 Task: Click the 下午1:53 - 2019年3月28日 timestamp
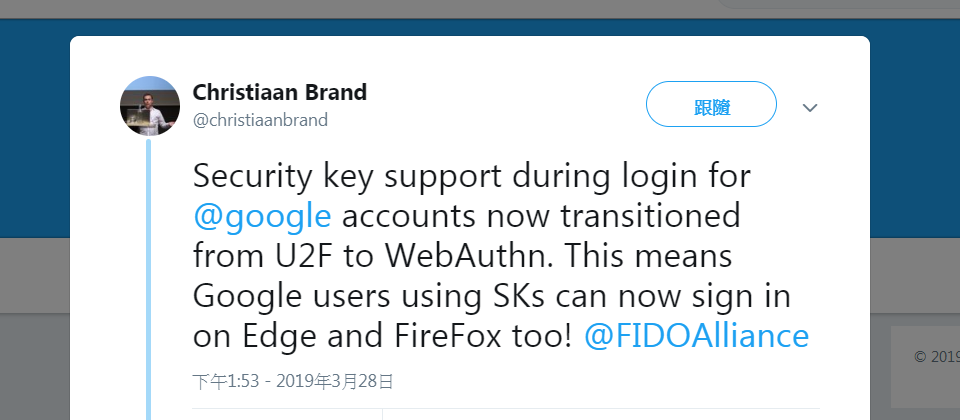(293, 381)
